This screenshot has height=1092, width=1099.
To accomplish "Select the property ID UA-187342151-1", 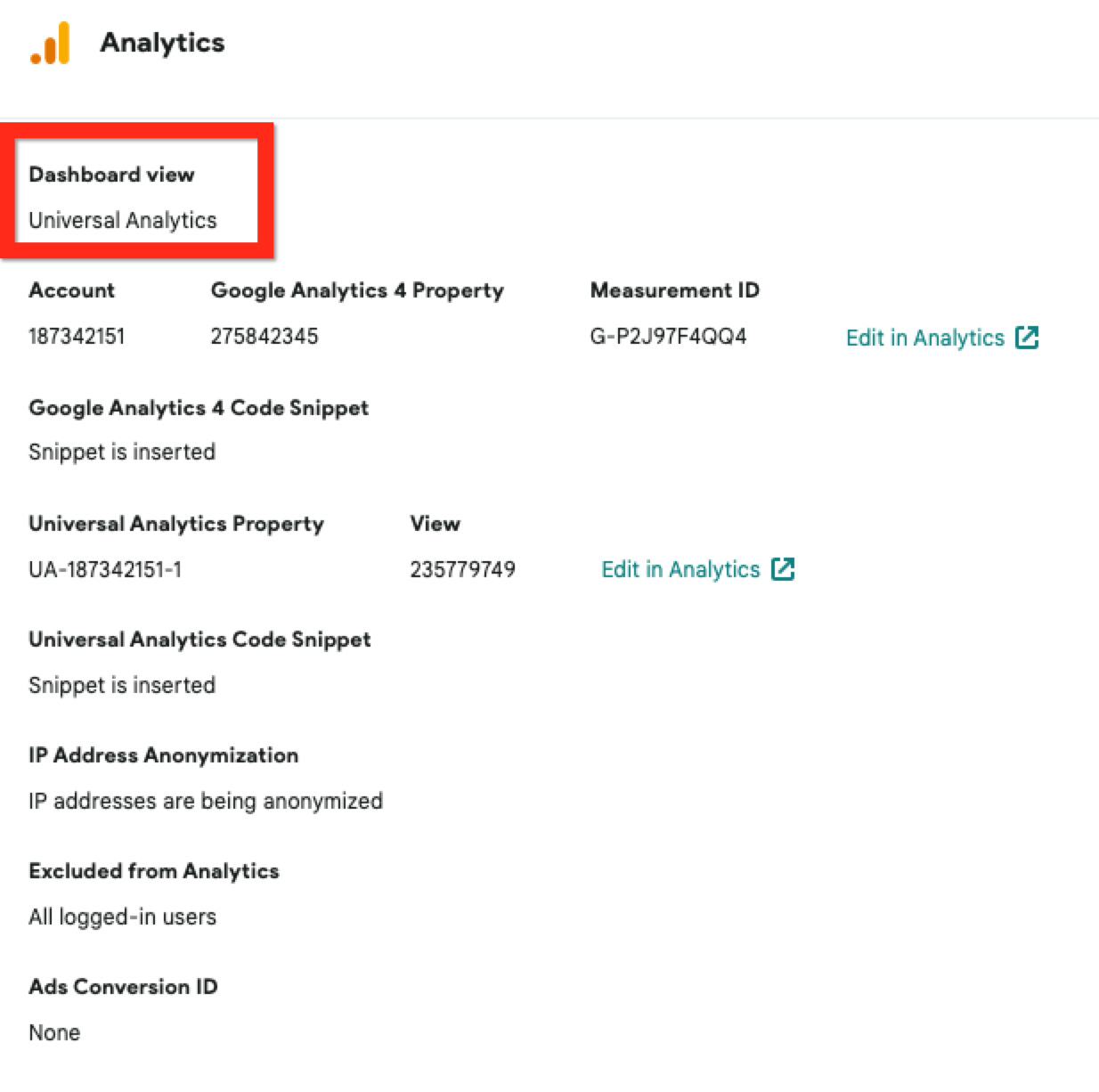I will click(x=105, y=569).
